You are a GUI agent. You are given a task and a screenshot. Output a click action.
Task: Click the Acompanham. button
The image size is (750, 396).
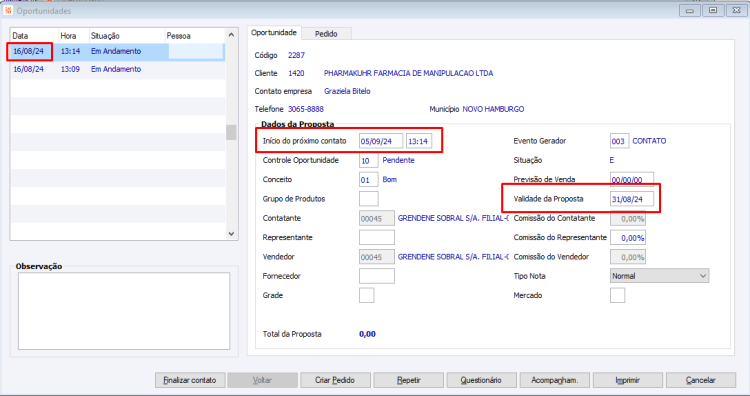point(554,380)
